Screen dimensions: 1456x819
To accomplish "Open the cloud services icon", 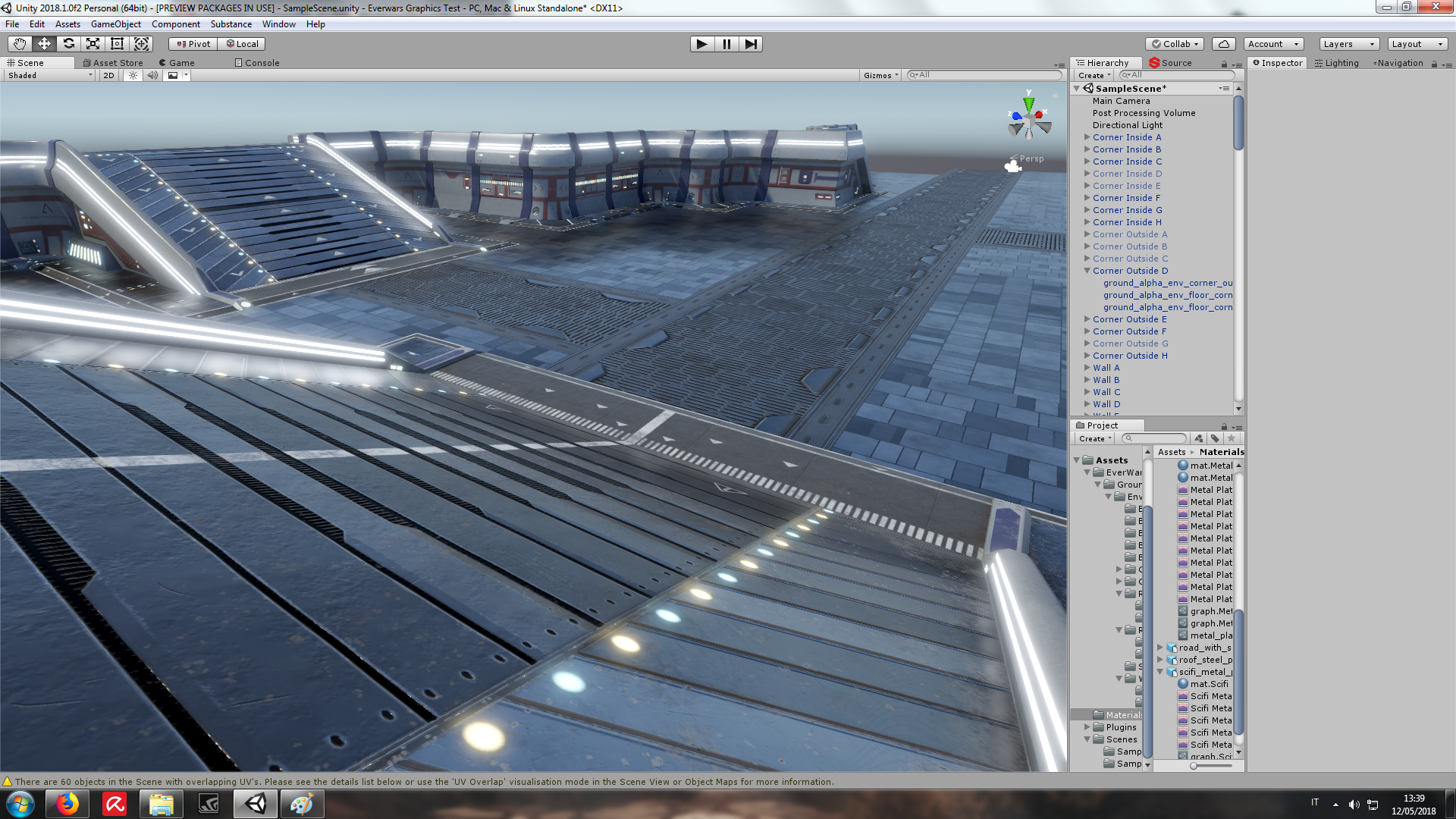I will pos(1223,44).
